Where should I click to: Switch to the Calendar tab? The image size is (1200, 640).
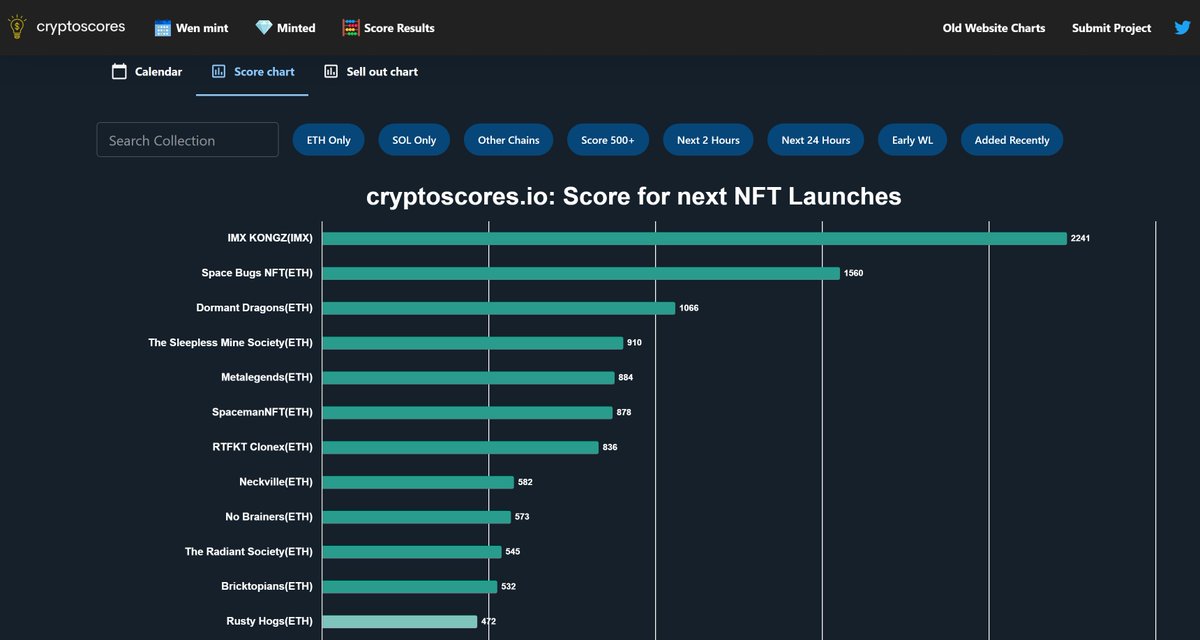coord(147,71)
